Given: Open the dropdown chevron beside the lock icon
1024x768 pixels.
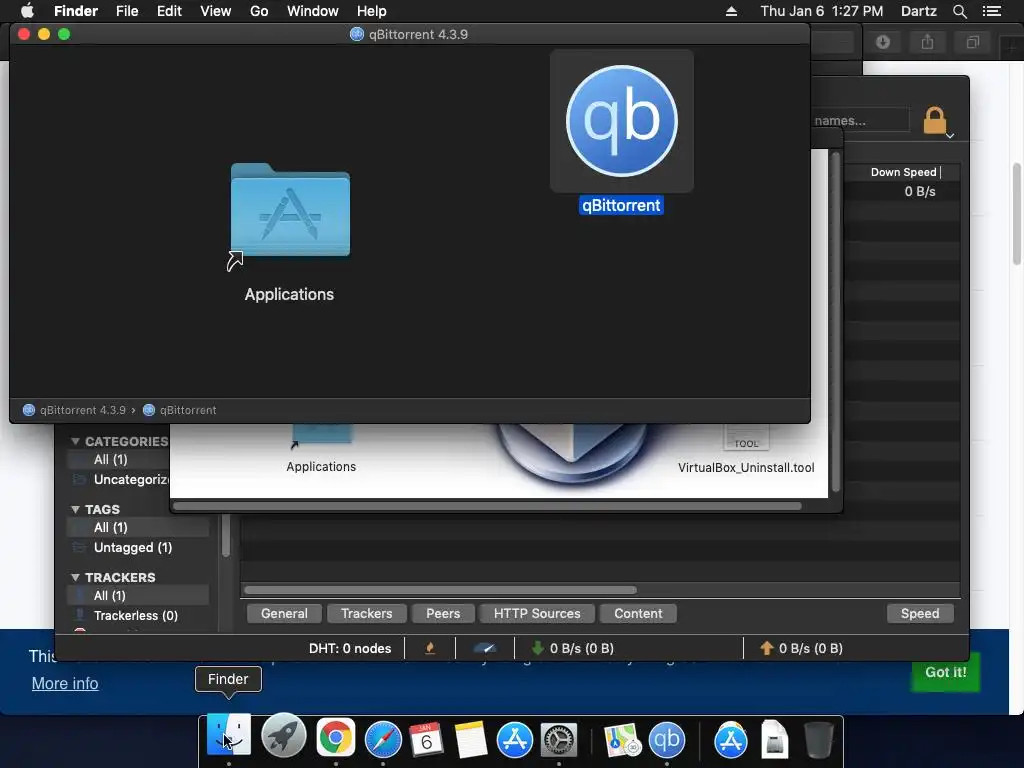Looking at the screenshot, I should [950, 136].
